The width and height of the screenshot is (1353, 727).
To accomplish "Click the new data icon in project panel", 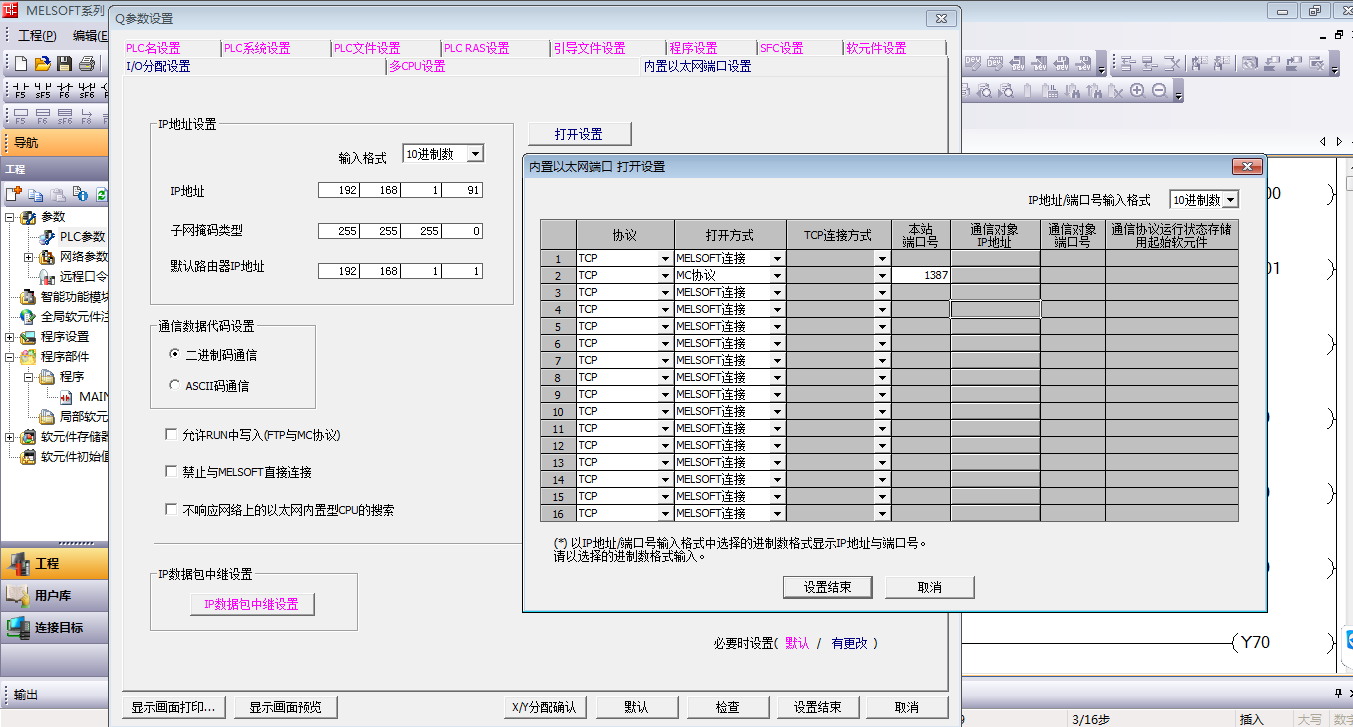I will click(x=14, y=194).
